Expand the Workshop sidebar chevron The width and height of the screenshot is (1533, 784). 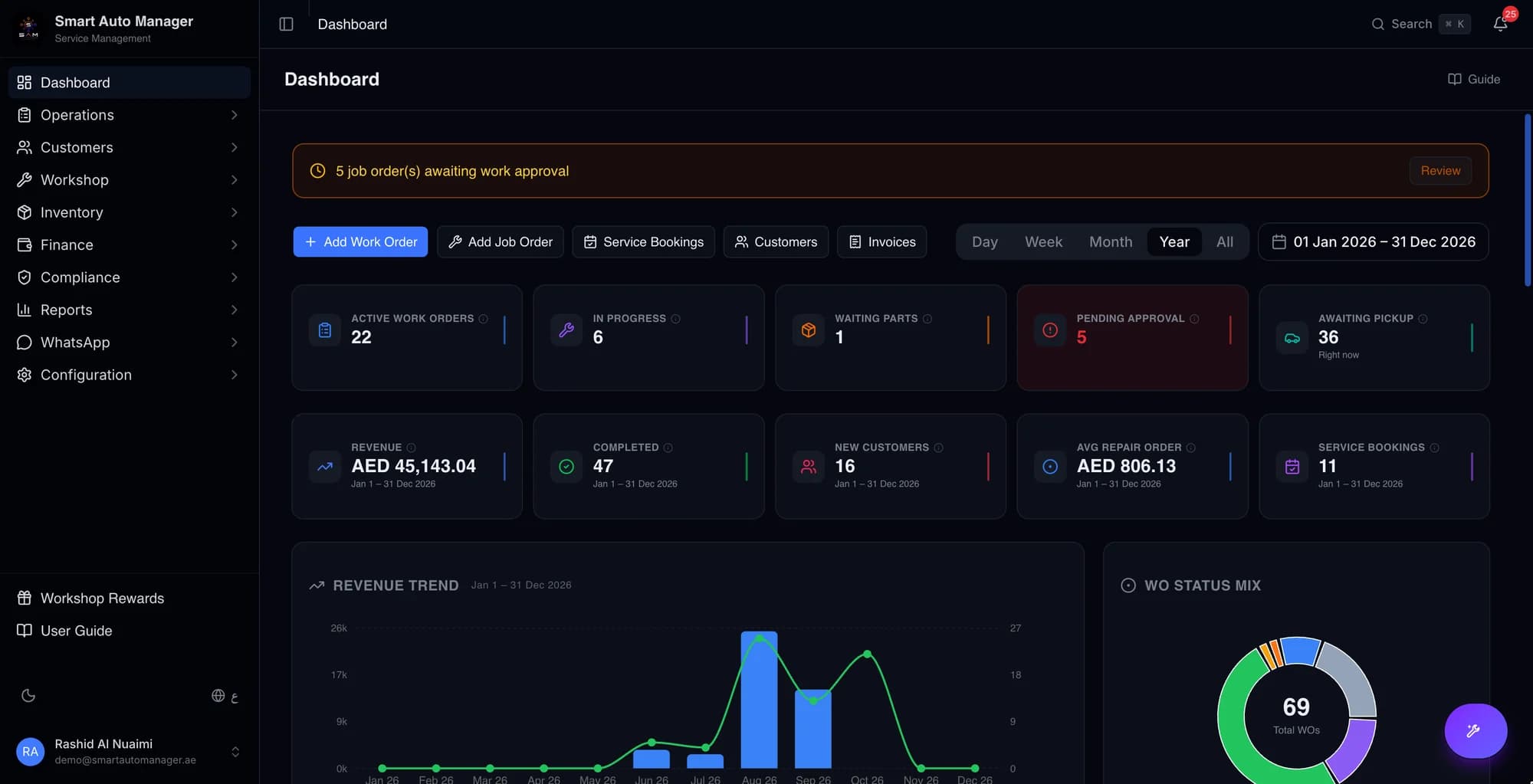(234, 180)
